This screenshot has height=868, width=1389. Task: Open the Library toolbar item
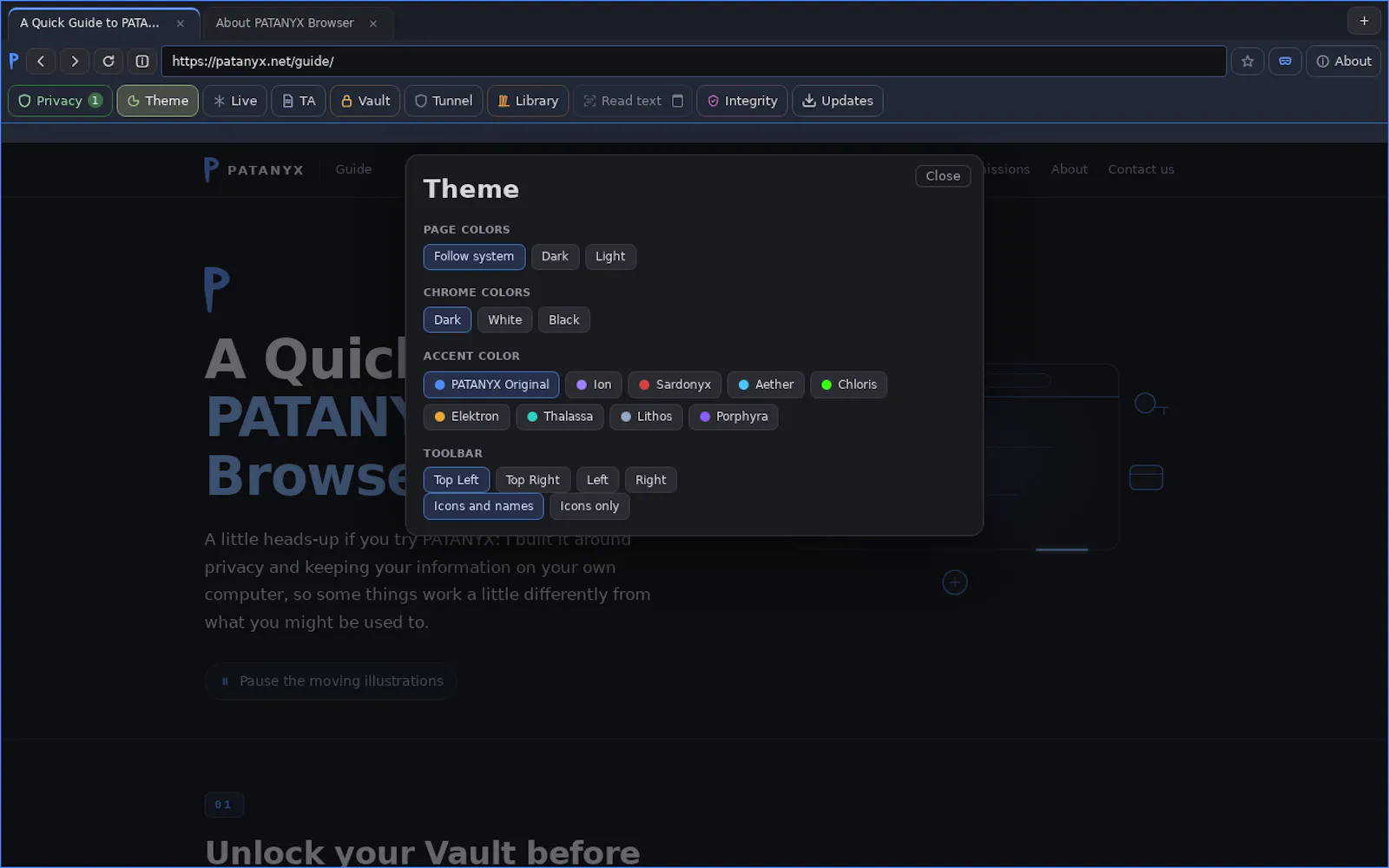[528, 101]
